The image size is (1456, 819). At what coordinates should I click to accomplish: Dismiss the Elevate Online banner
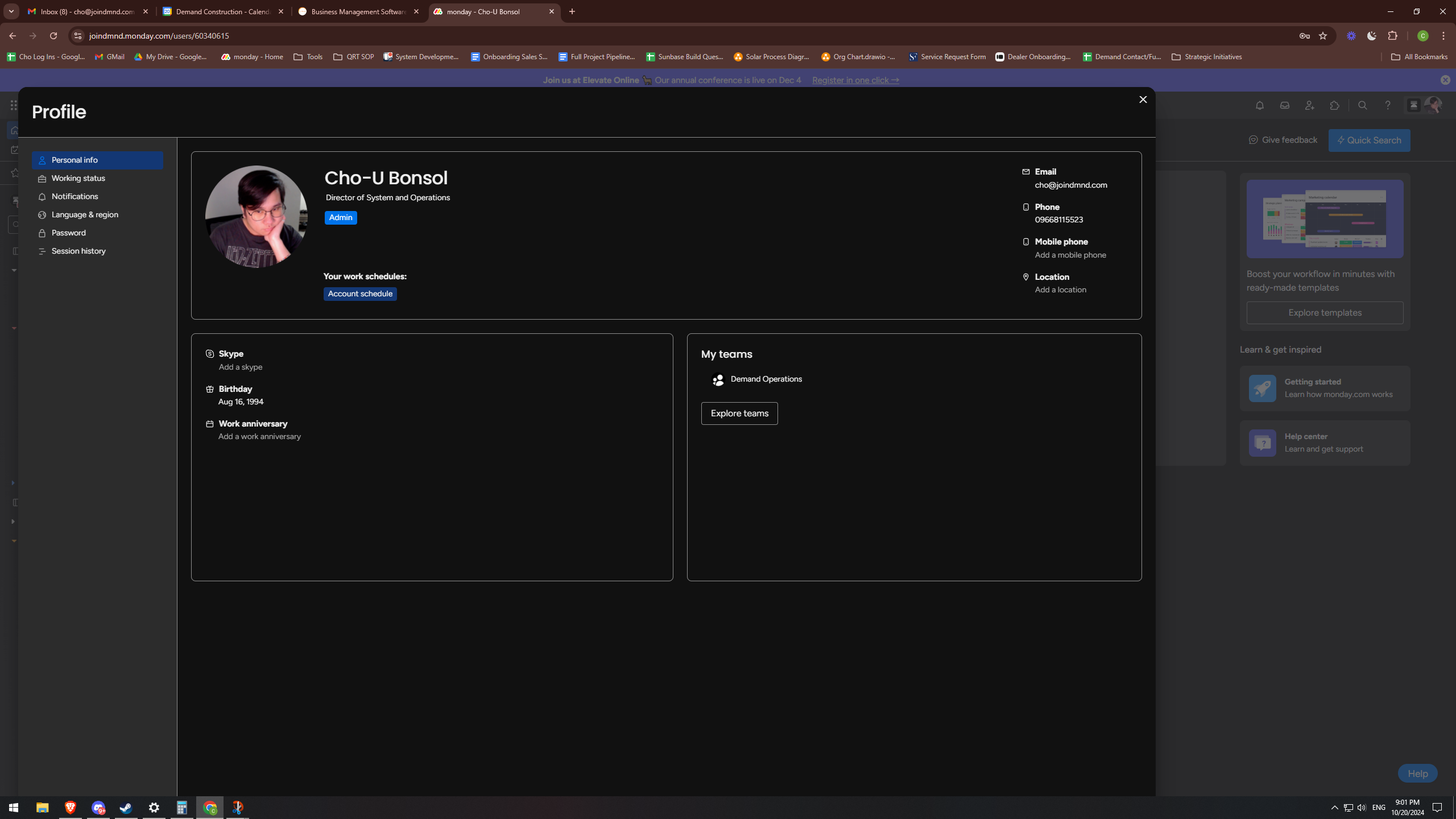[x=1445, y=80]
